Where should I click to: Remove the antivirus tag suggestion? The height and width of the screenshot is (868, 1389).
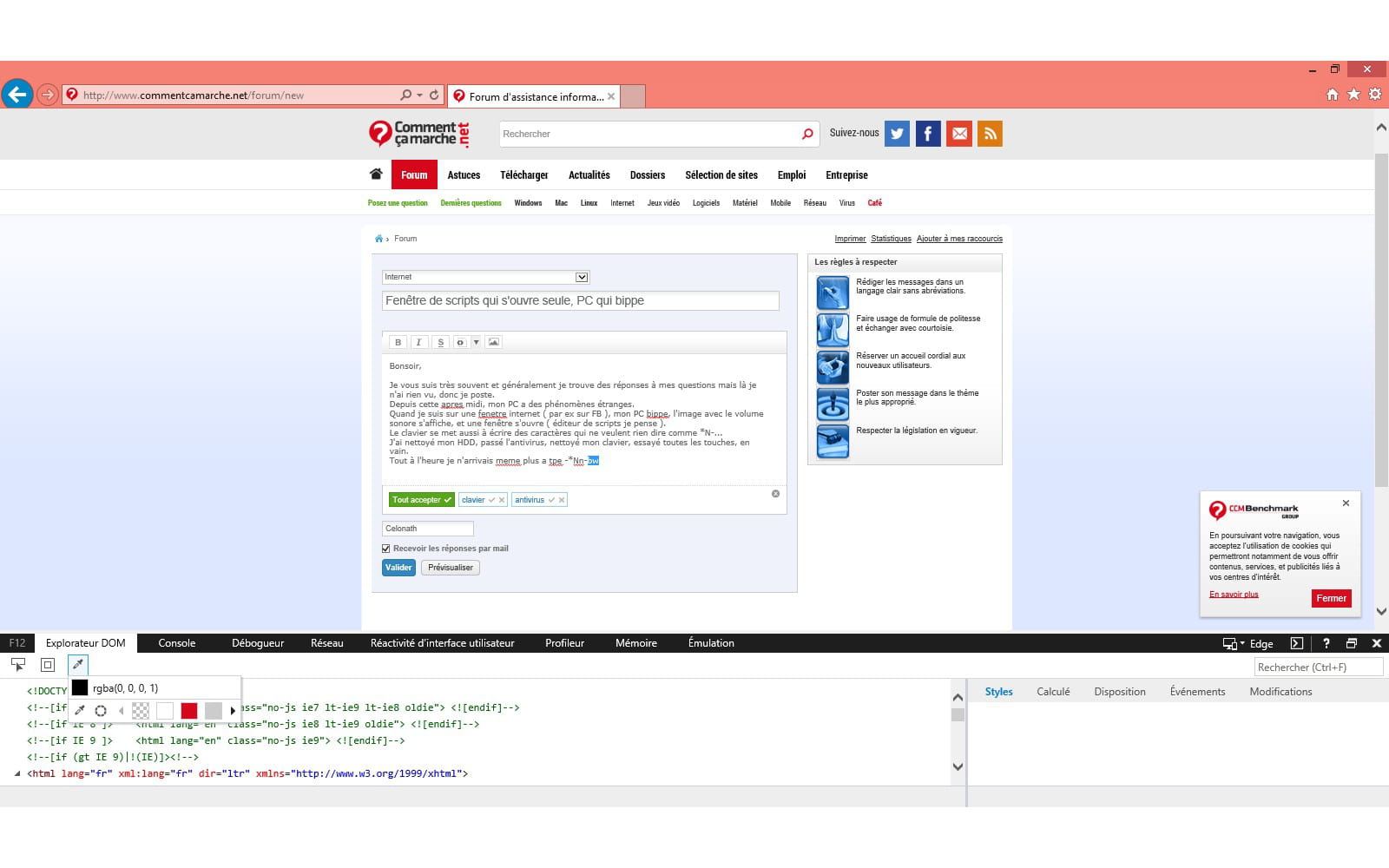562,500
